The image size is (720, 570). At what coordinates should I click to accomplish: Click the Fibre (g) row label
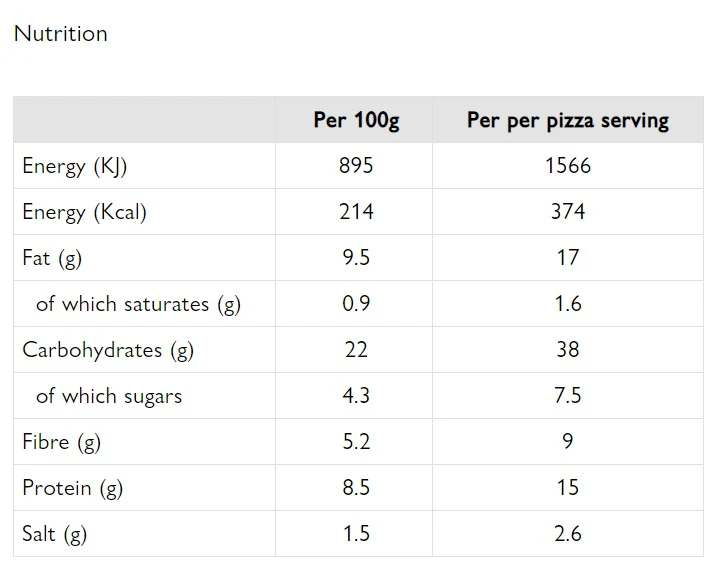point(62,442)
